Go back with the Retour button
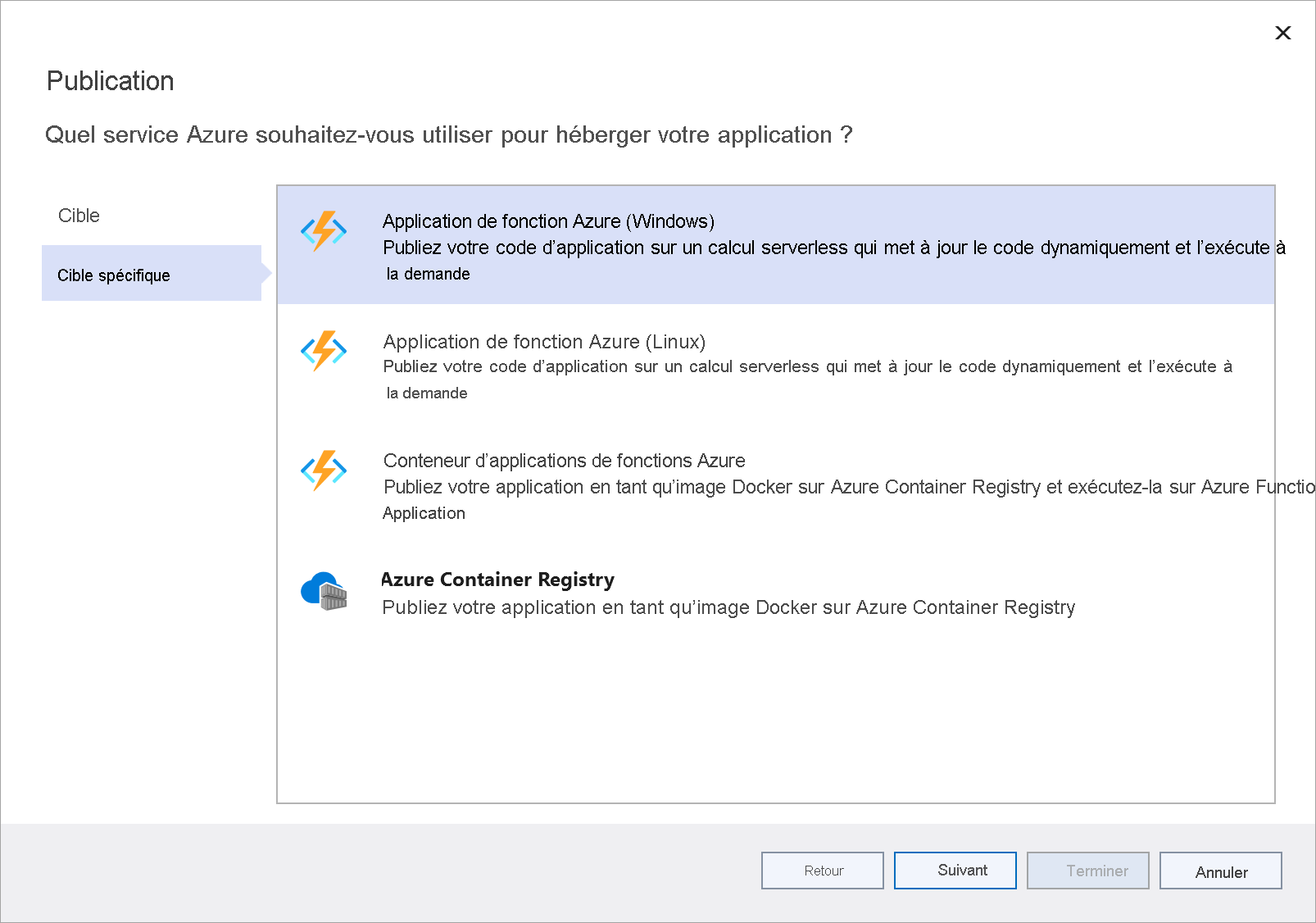This screenshot has width=1316, height=923. pos(823,871)
